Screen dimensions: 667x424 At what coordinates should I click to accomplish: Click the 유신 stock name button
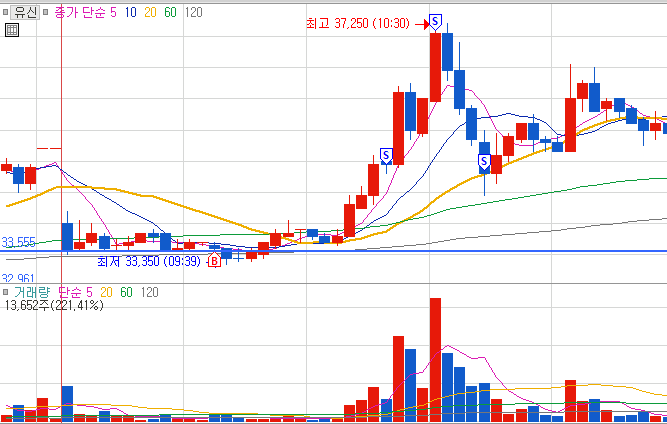[x=25, y=12]
